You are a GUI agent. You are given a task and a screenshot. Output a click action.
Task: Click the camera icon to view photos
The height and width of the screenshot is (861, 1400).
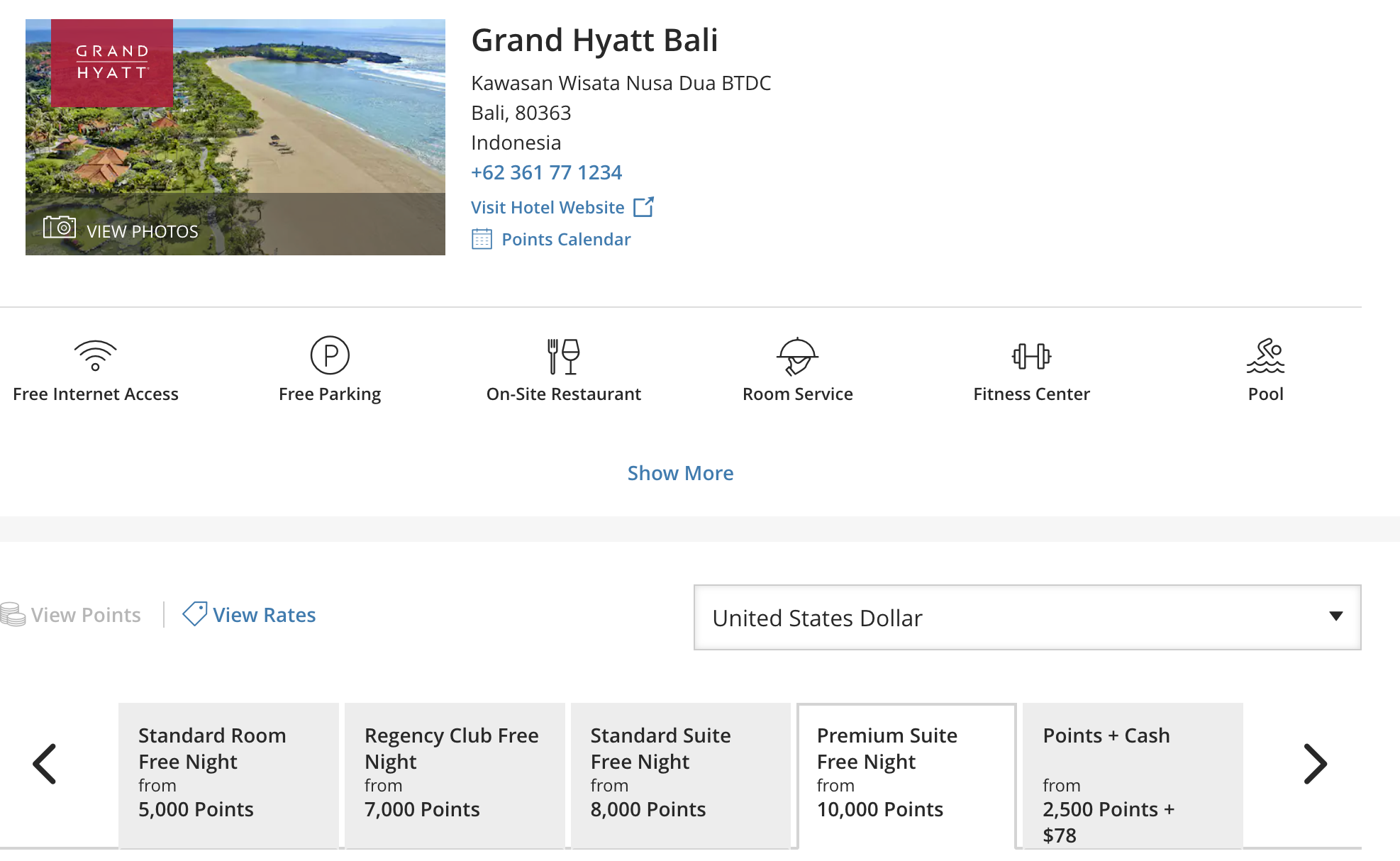(x=60, y=226)
